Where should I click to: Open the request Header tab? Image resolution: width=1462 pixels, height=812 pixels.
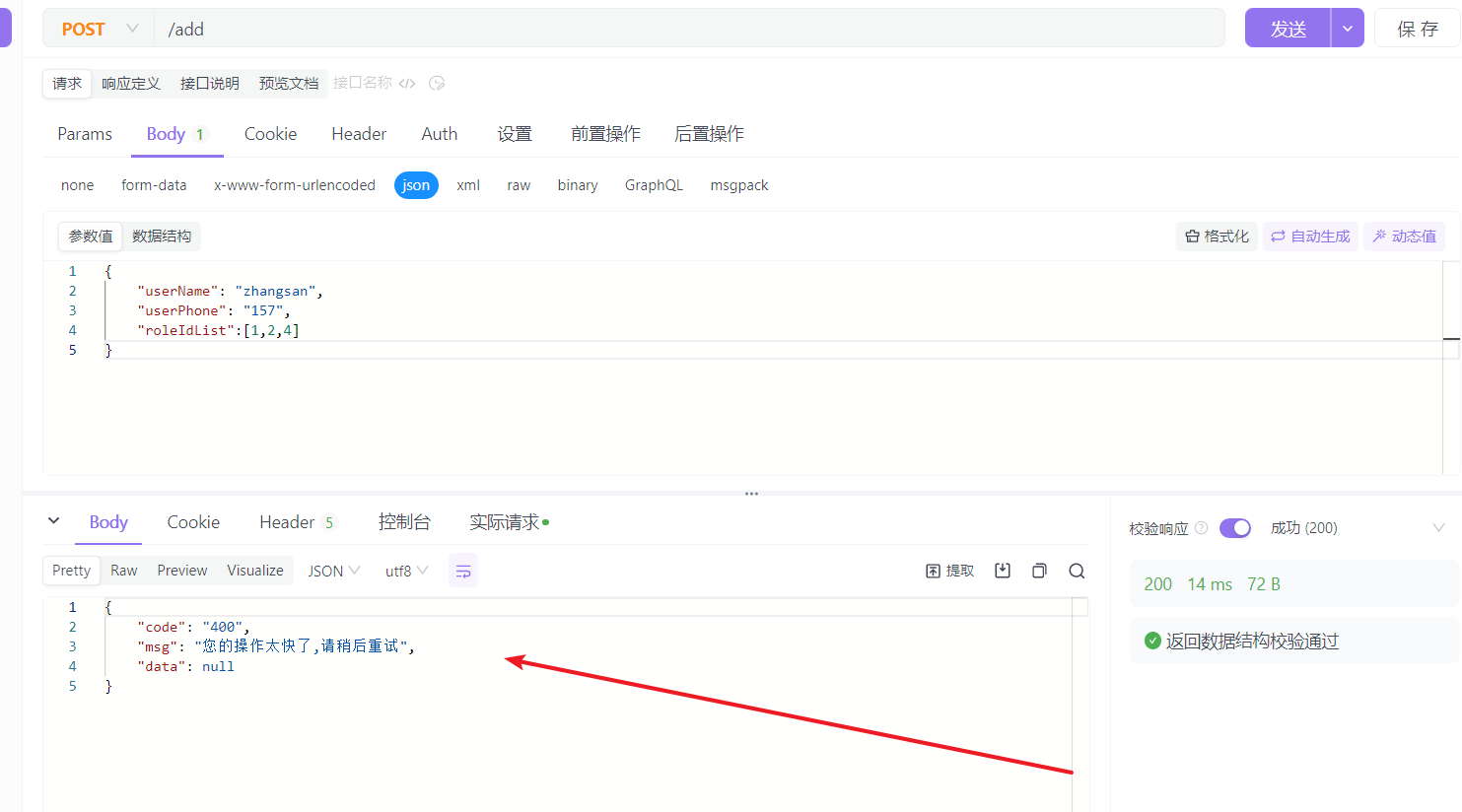click(x=359, y=134)
